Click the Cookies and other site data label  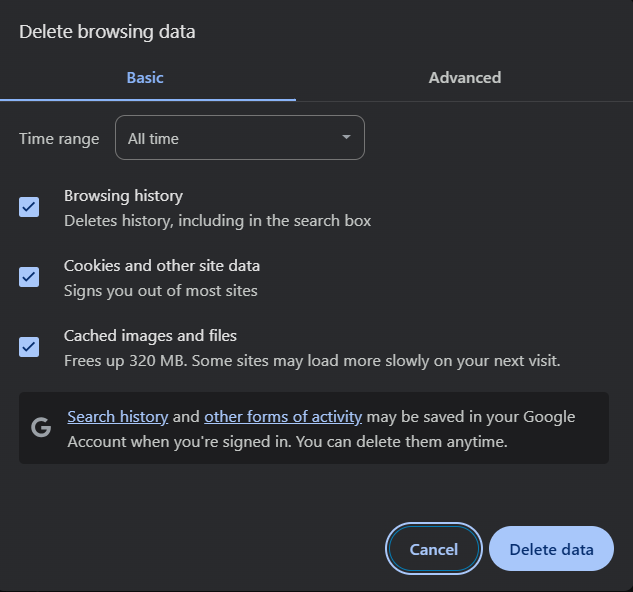point(162,266)
